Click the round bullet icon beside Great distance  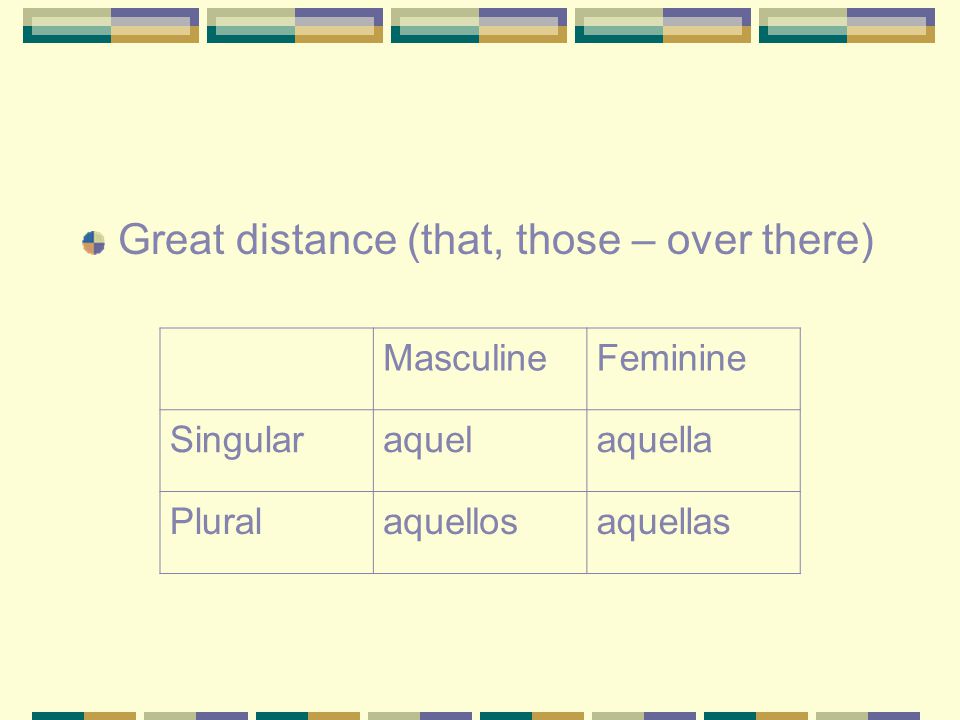[x=94, y=243]
